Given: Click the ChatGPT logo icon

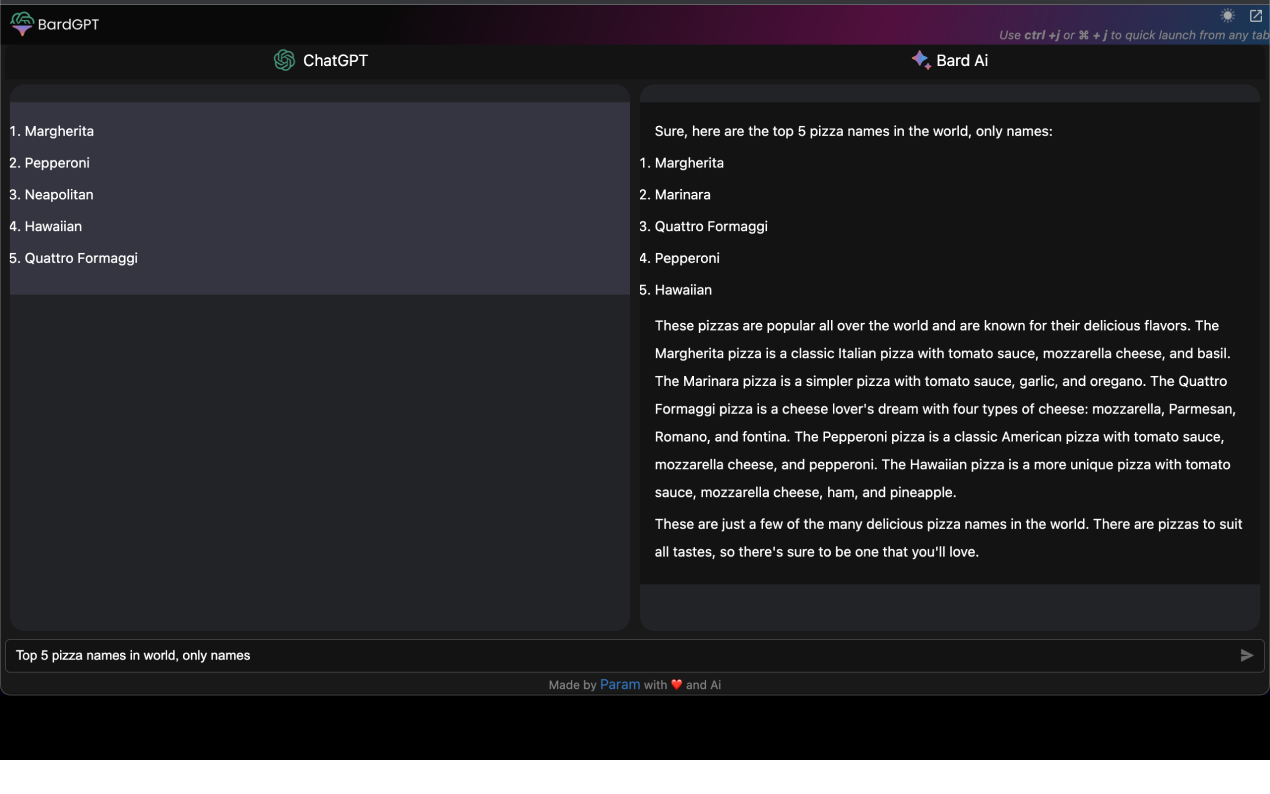Looking at the screenshot, I should (x=285, y=60).
